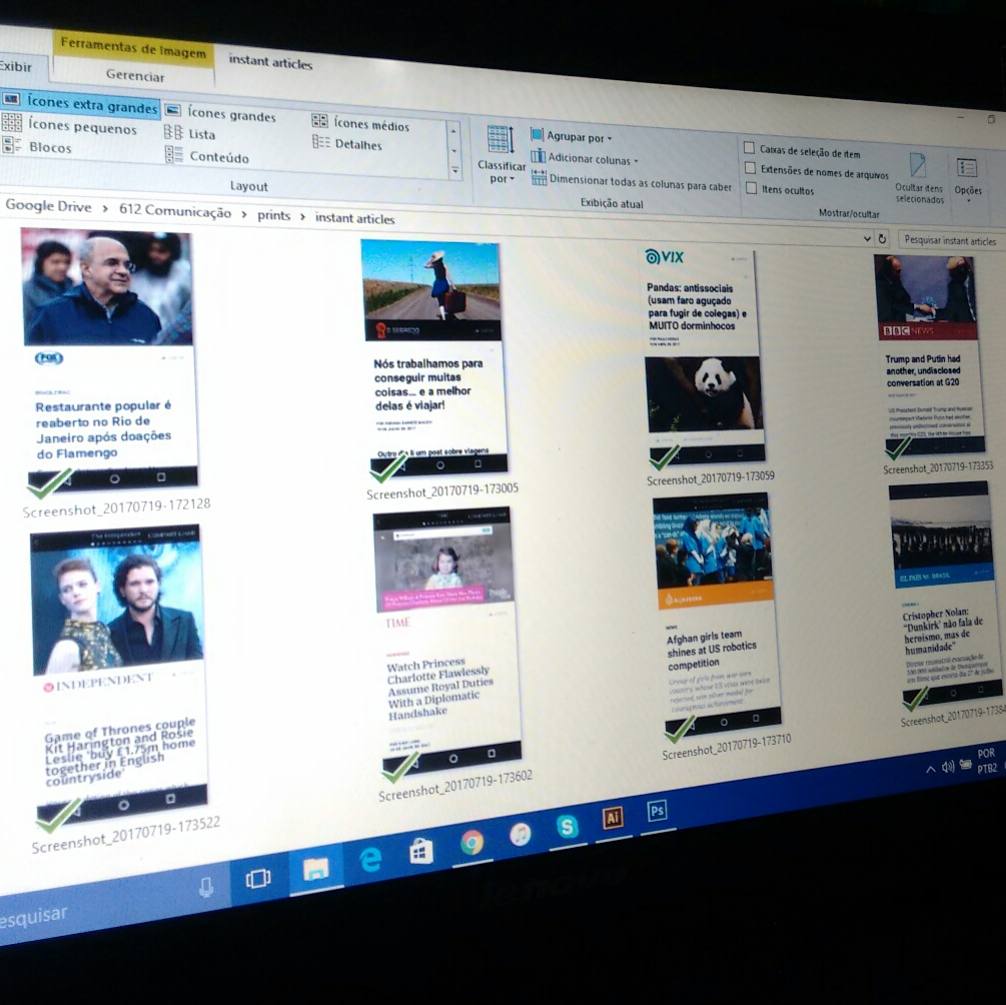
Task: Enable Caixas de seleção de item
Action: pos(749,148)
